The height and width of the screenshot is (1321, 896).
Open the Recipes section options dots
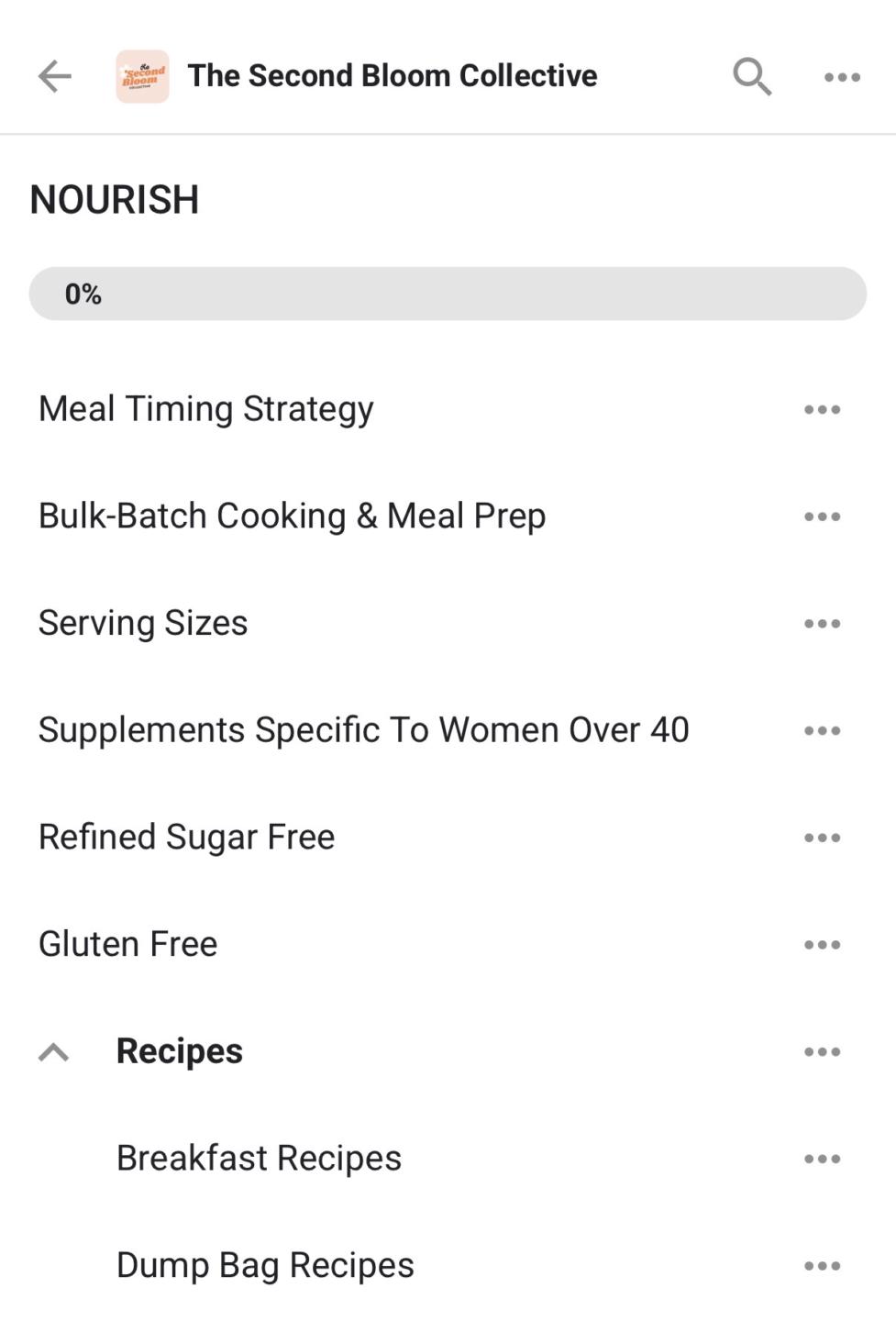[821, 1052]
